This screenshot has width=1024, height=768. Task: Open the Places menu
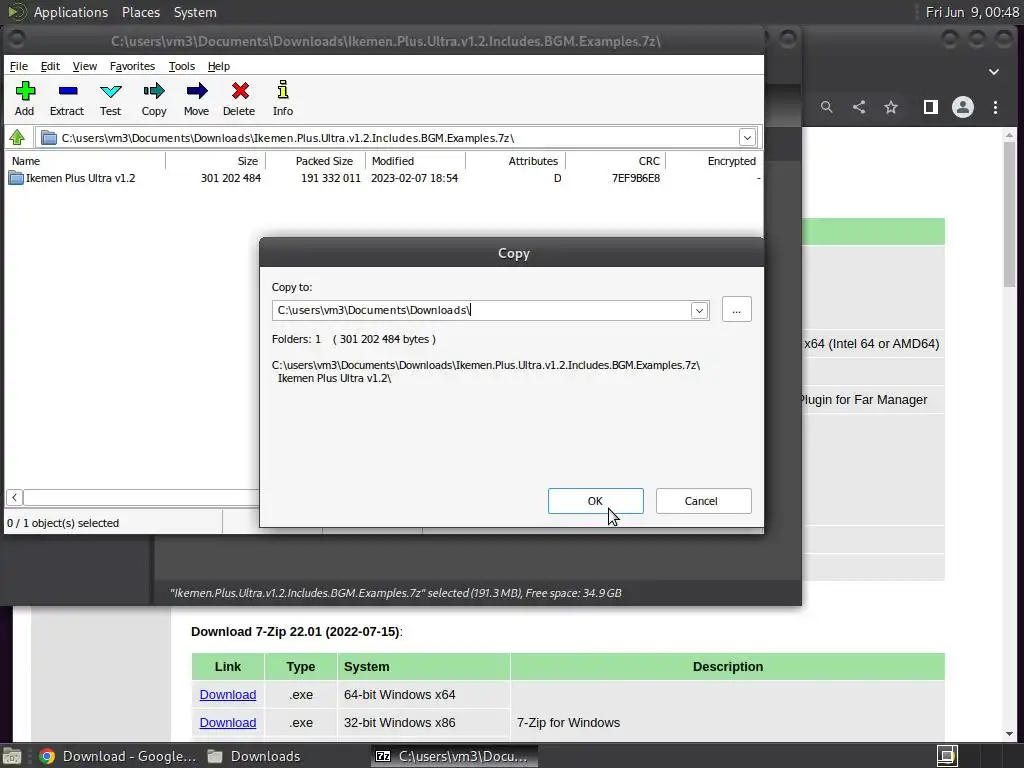(140, 12)
